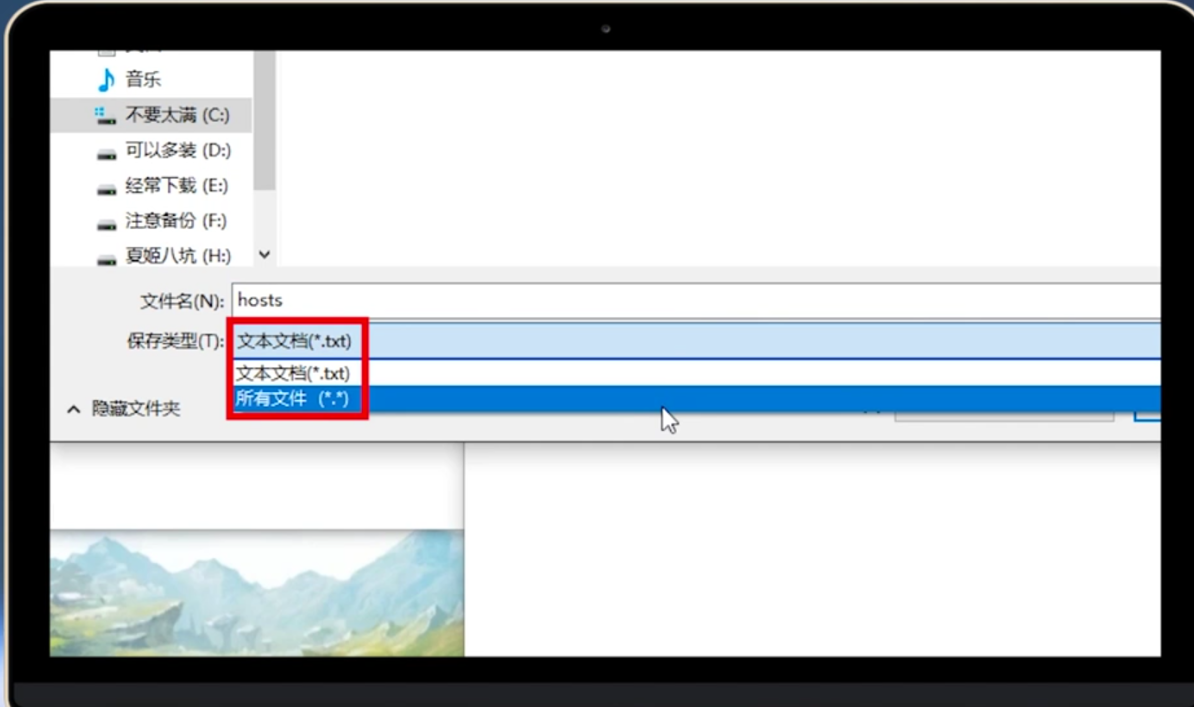Click the H: drive disk icon

pos(107,259)
